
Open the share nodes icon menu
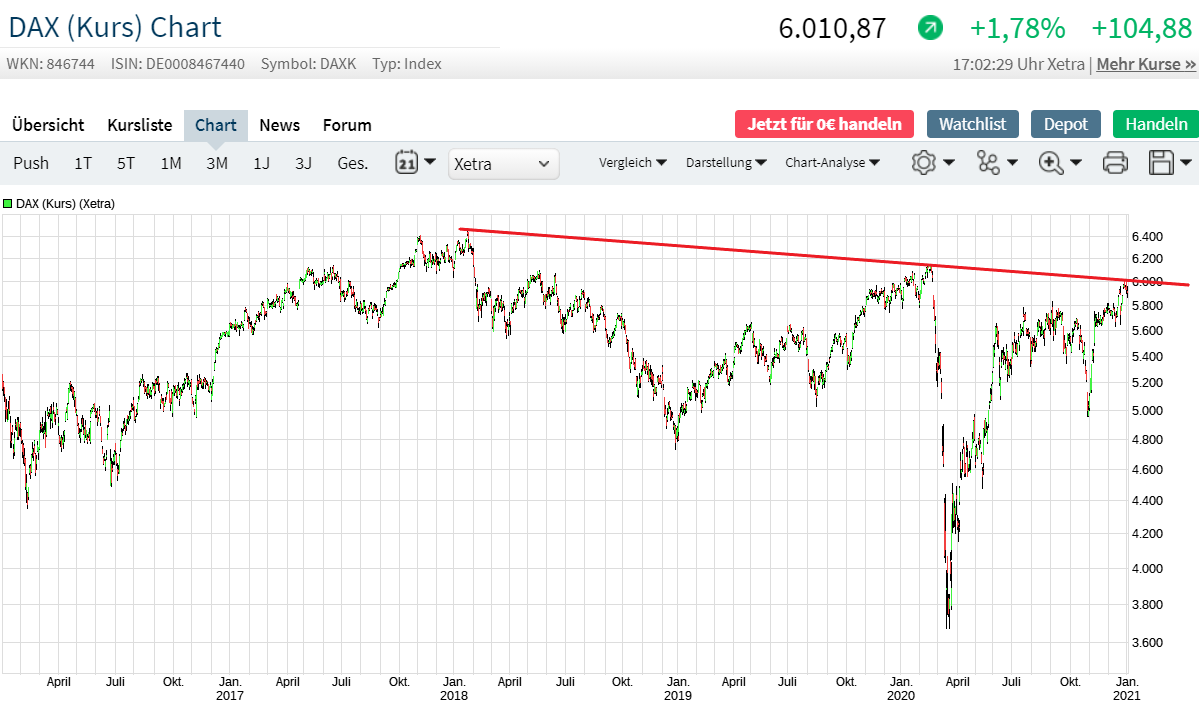click(x=989, y=162)
